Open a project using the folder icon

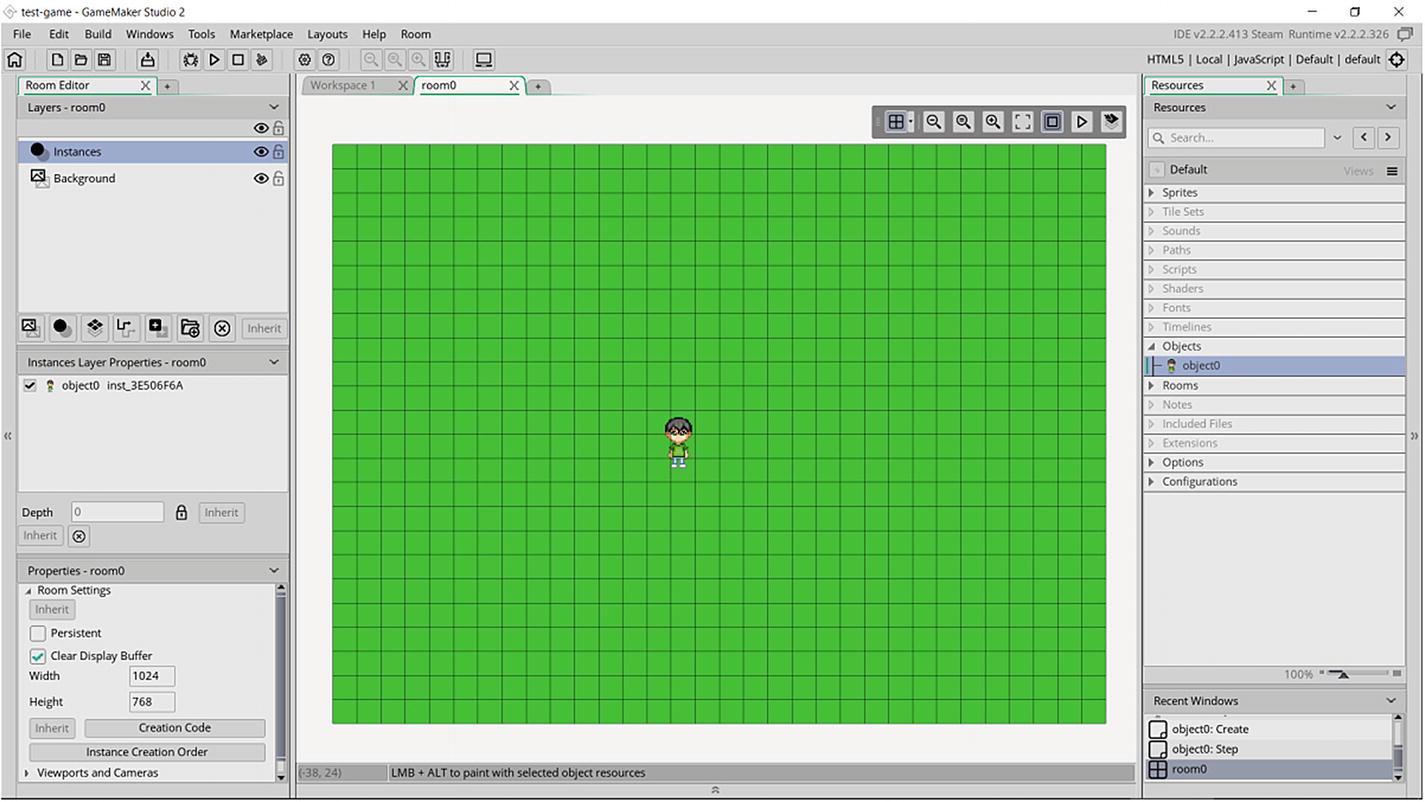coord(81,60)
